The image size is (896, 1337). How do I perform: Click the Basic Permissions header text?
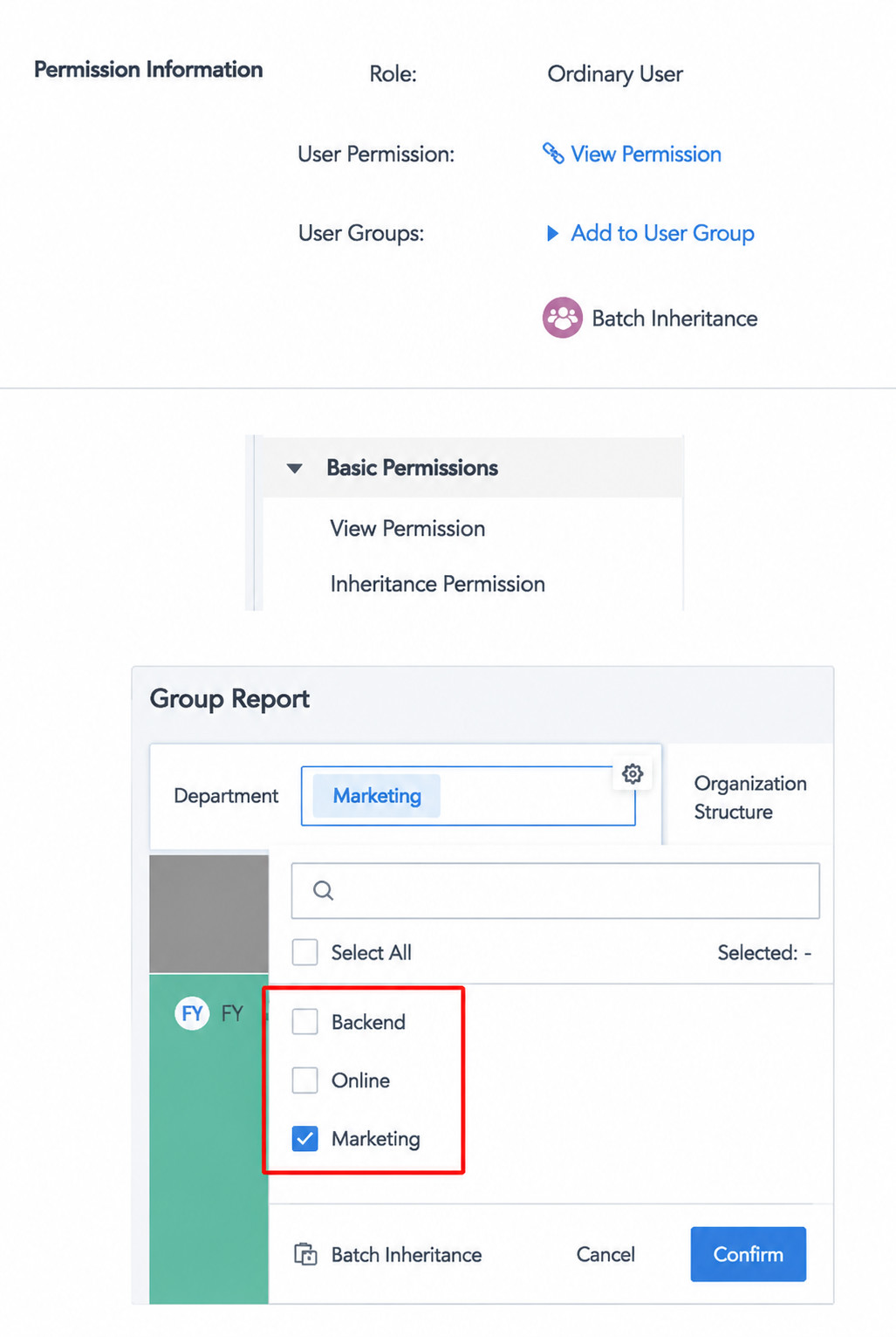pyautogui.click(x=412, y=468)
